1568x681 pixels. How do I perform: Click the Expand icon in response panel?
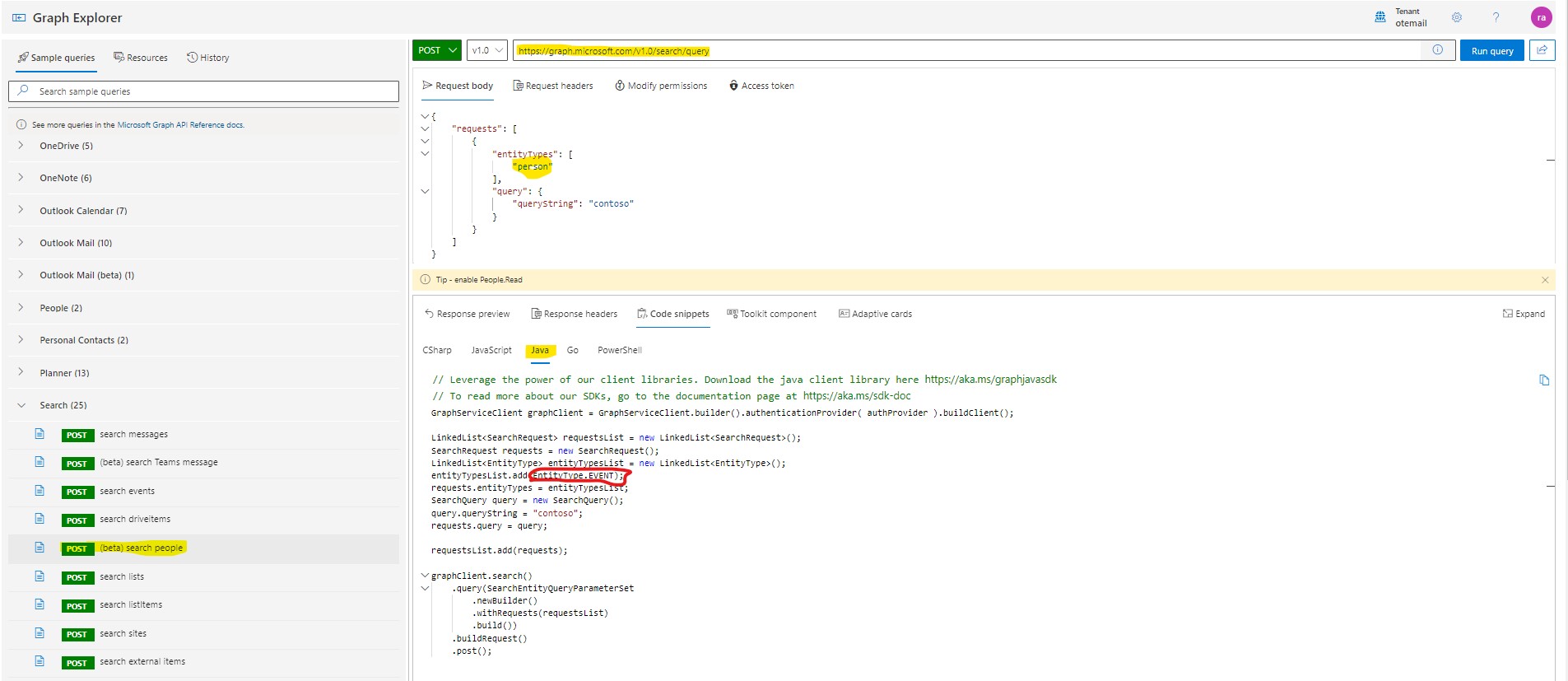pos(1507,314)
